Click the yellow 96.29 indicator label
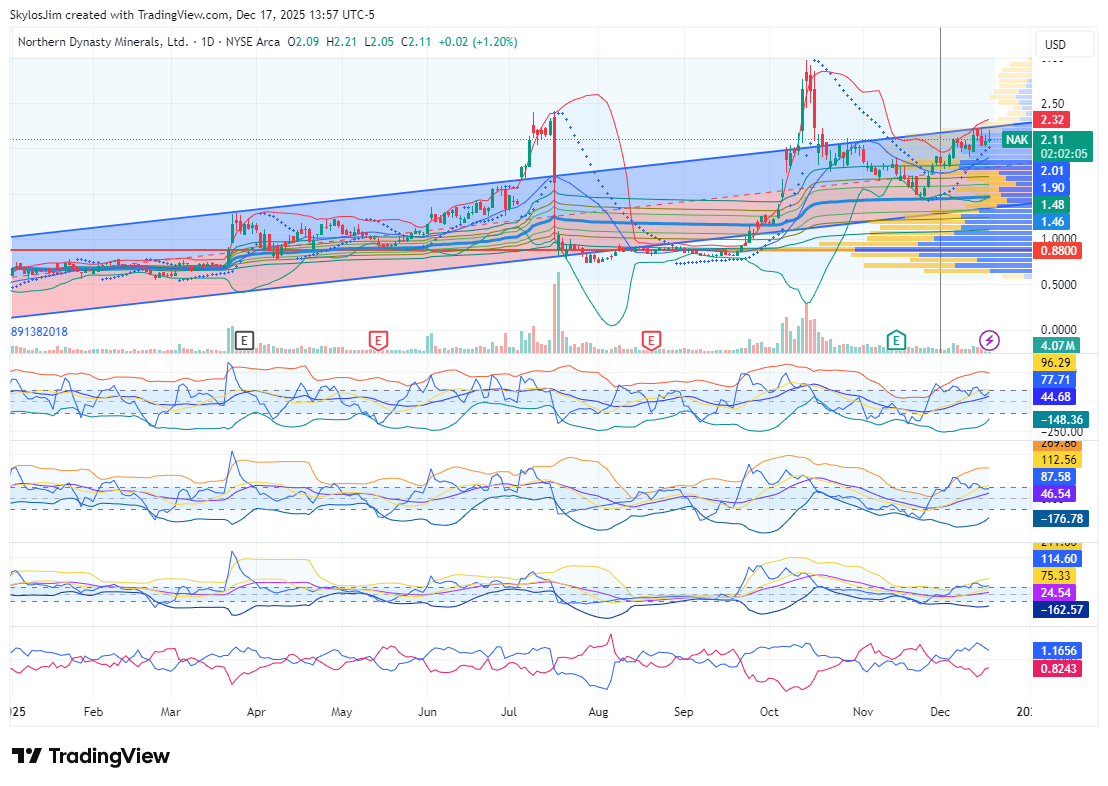Viewport: 1108px width, 786px height. point(1056,363)
